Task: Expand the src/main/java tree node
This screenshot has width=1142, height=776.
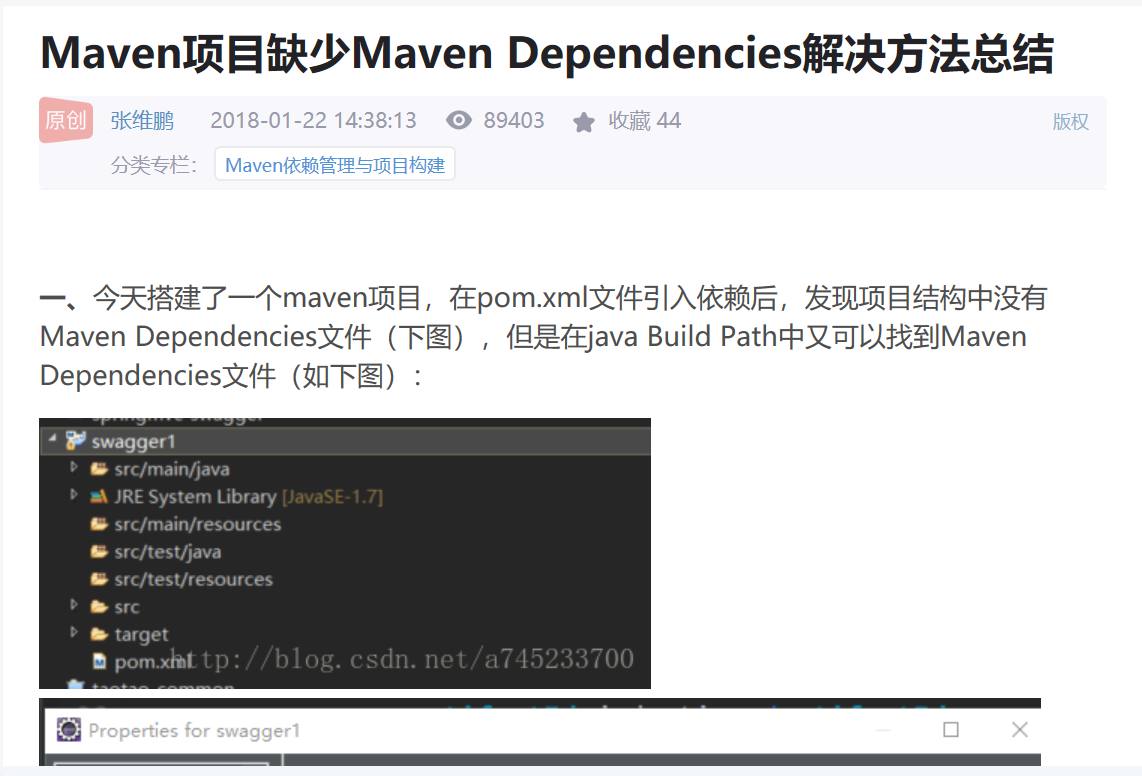Action: click(x=74, y=466)
